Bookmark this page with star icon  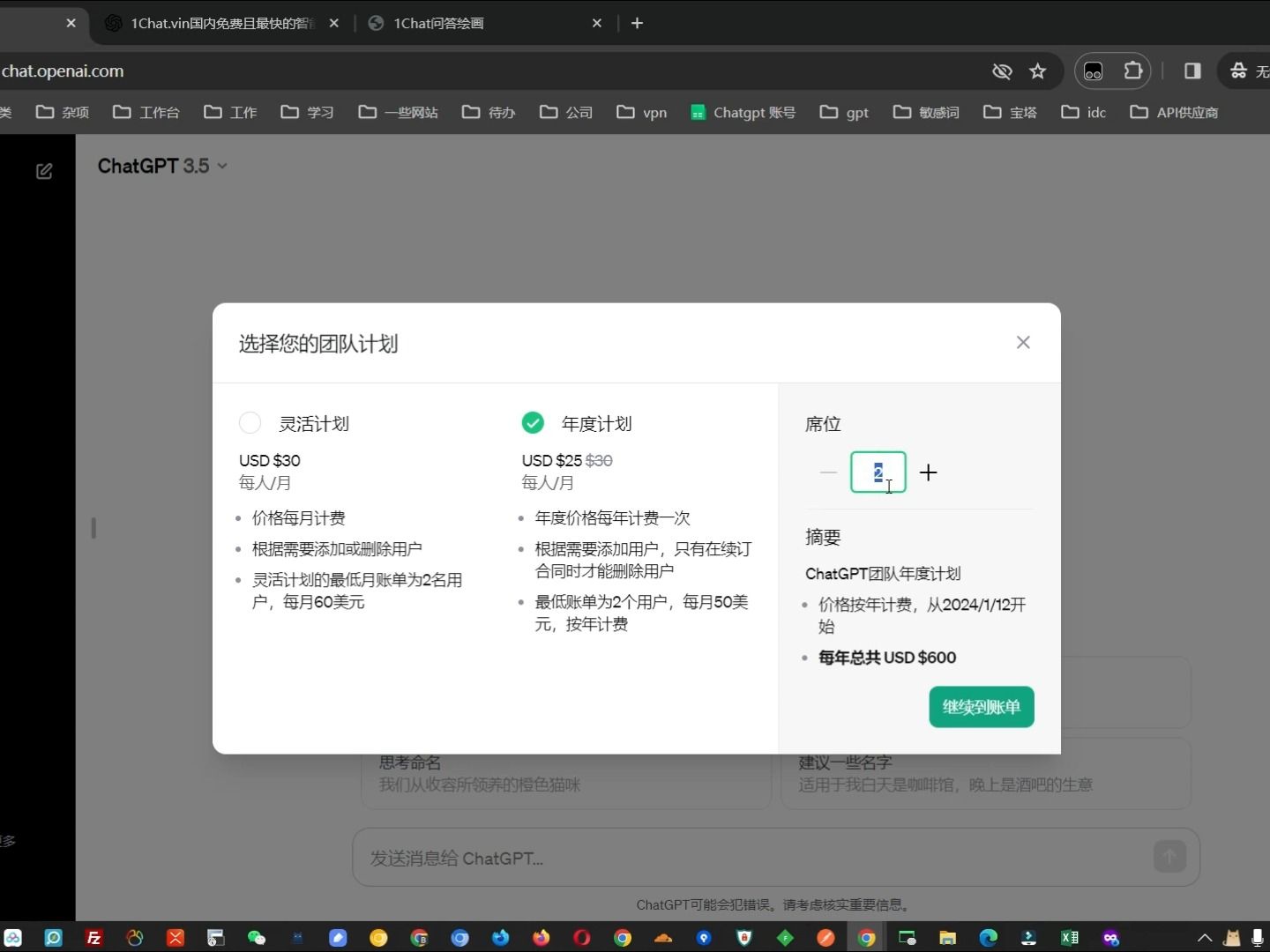[x=1038, y=71]
